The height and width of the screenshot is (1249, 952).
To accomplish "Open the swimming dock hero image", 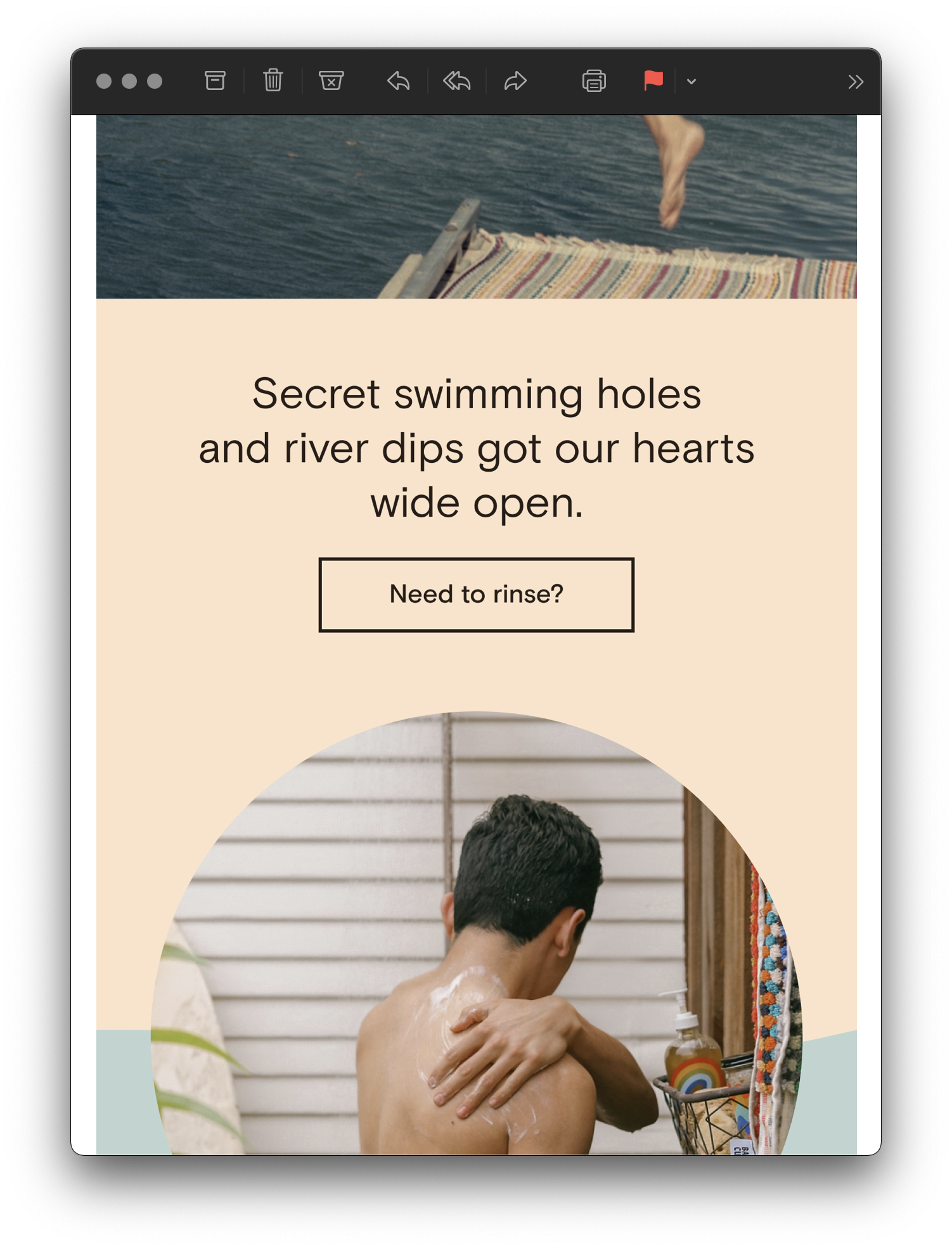I will 477,207.
